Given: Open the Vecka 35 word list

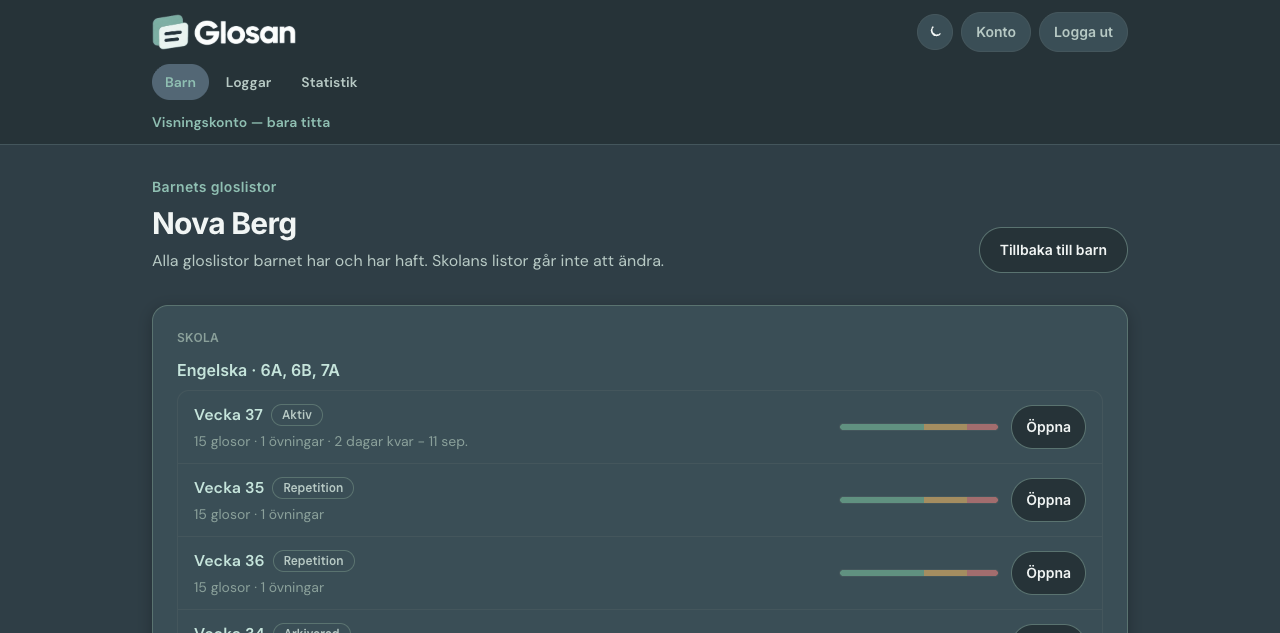Looking at the screenshot, I should coord(1048,500).
